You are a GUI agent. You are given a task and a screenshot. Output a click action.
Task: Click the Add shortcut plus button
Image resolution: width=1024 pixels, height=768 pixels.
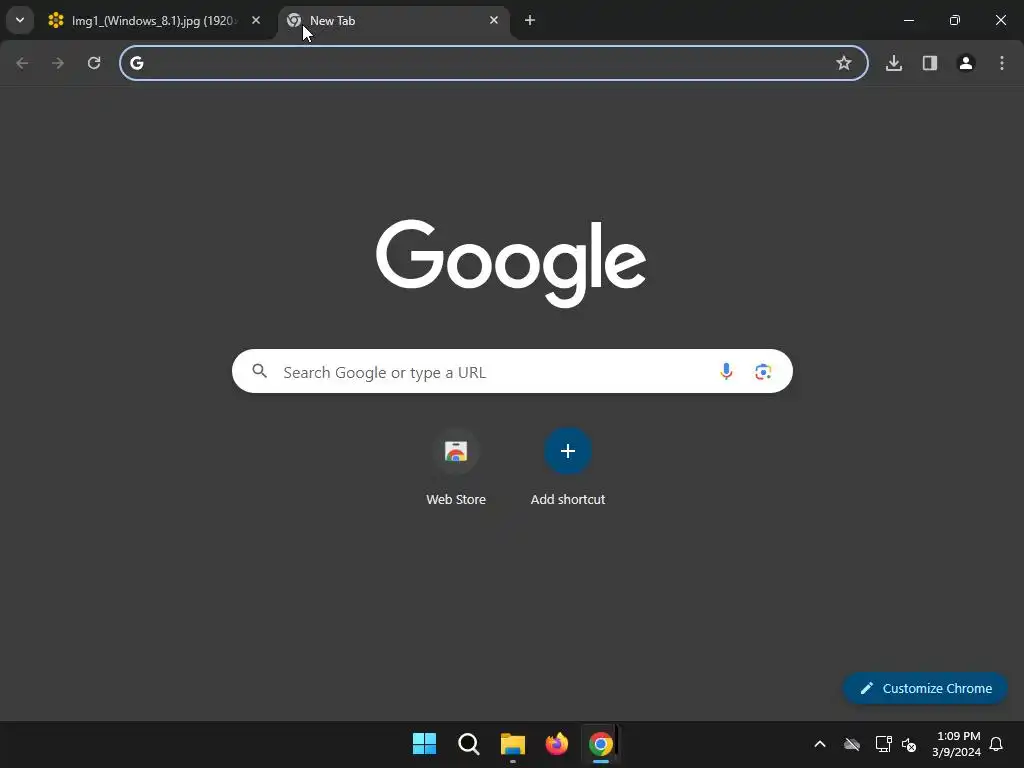(568, 451)
